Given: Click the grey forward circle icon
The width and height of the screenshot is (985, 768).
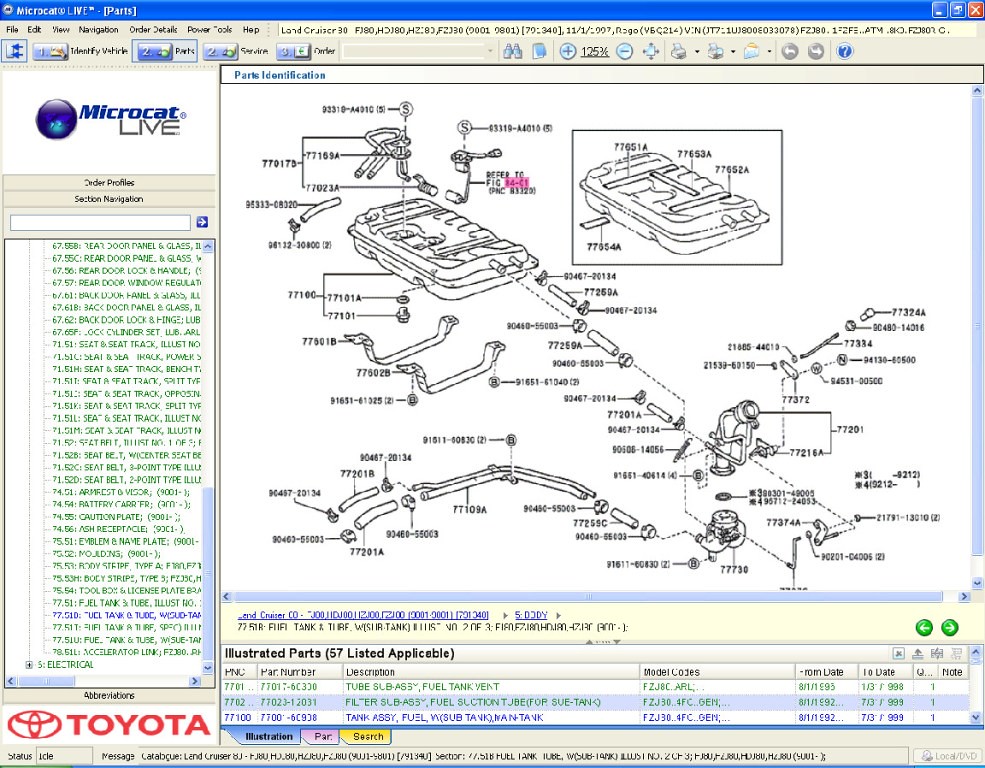Looking at the screenshot, I should click(816, 51).
